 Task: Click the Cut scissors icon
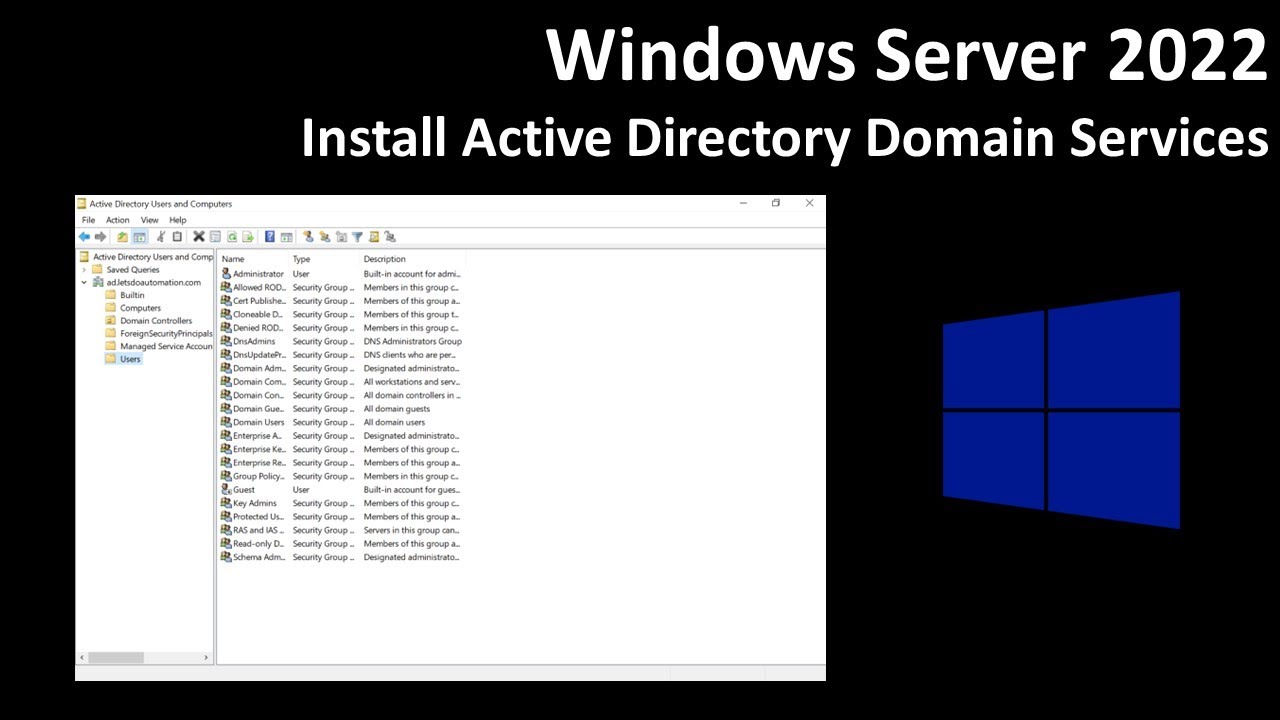point(161,237)
